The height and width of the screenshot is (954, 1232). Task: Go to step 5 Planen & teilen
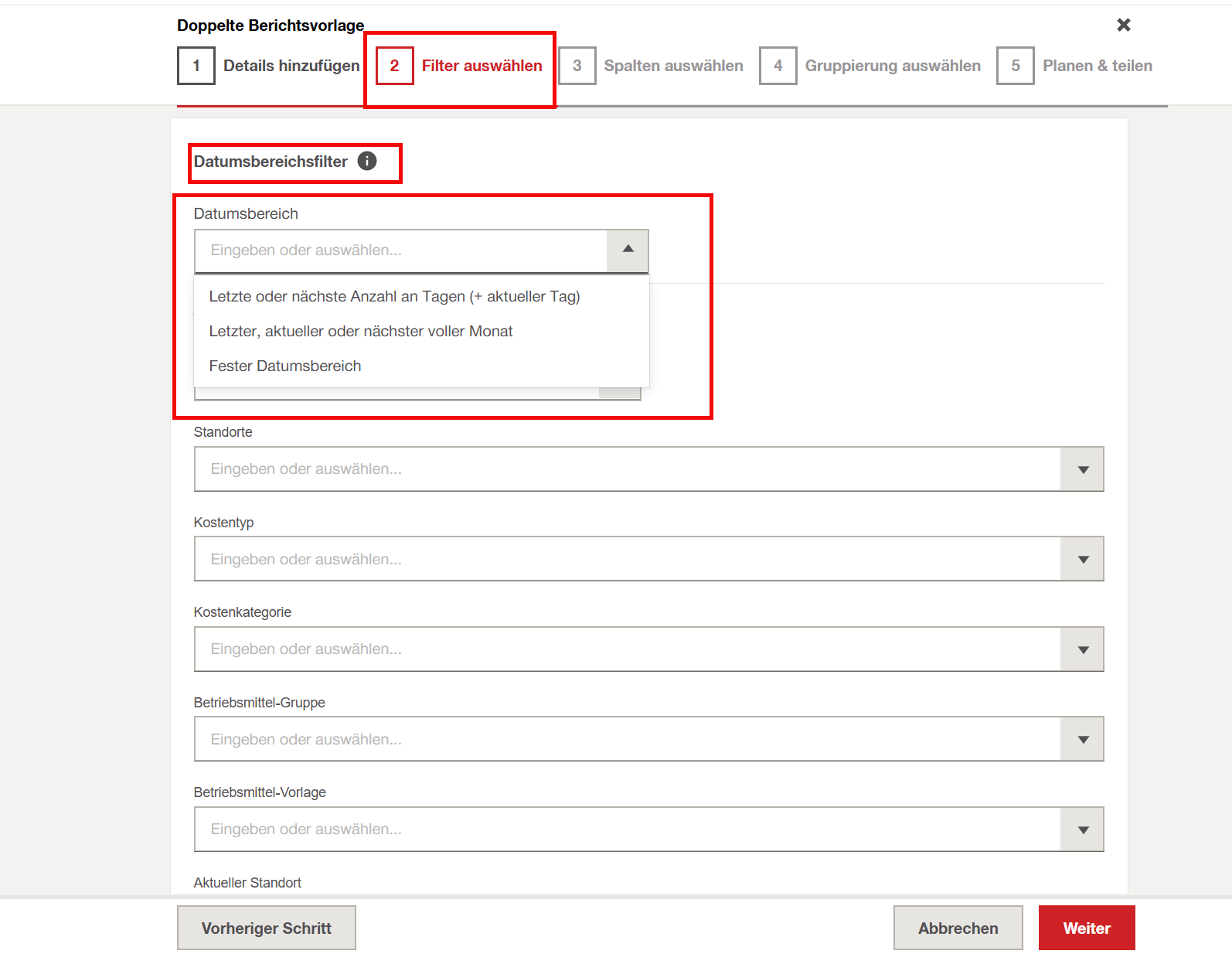[1074, 66]
